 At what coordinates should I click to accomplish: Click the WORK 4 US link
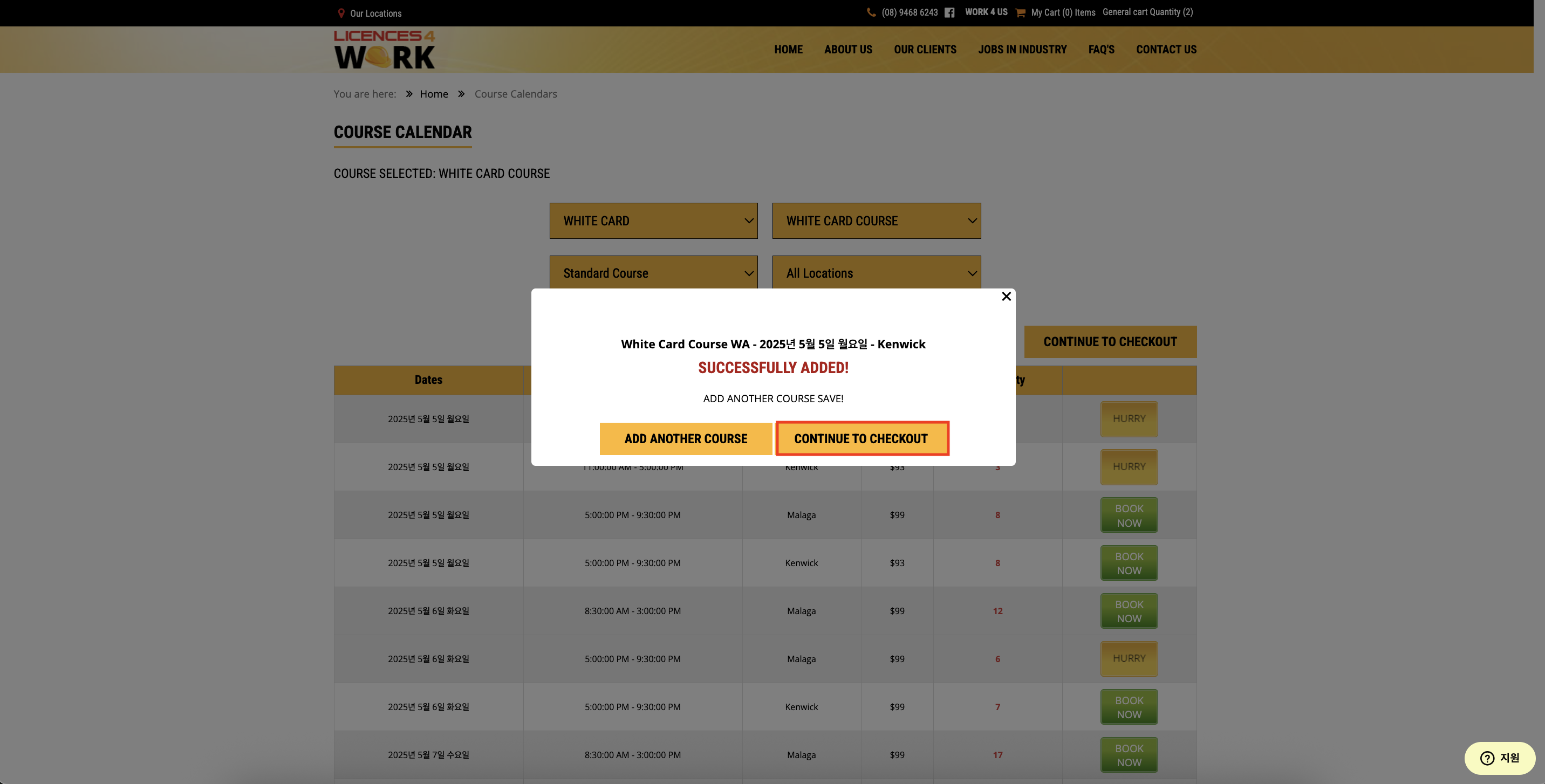[986, 12]
